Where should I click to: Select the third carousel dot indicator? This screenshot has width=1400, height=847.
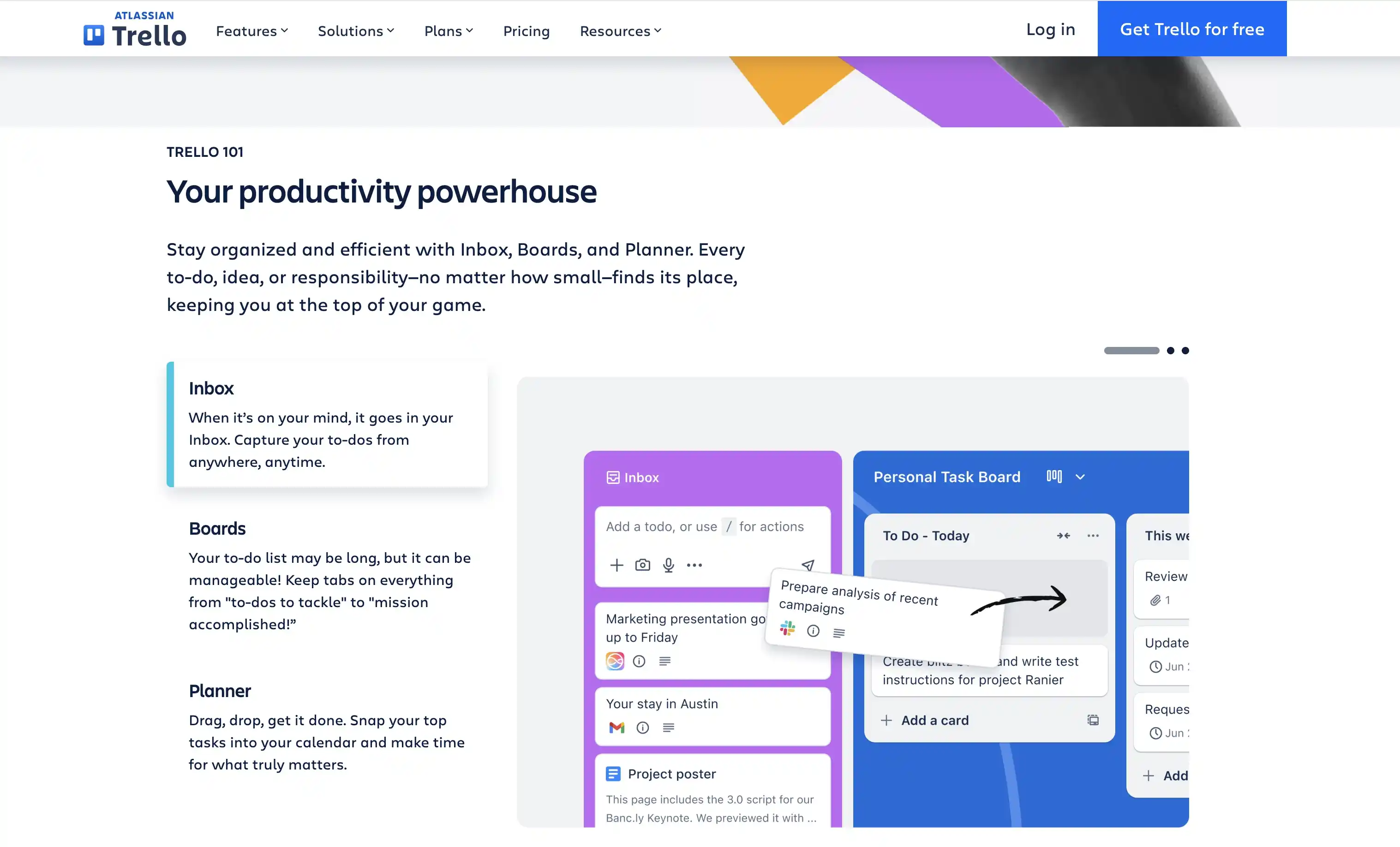click(1185, 351)
